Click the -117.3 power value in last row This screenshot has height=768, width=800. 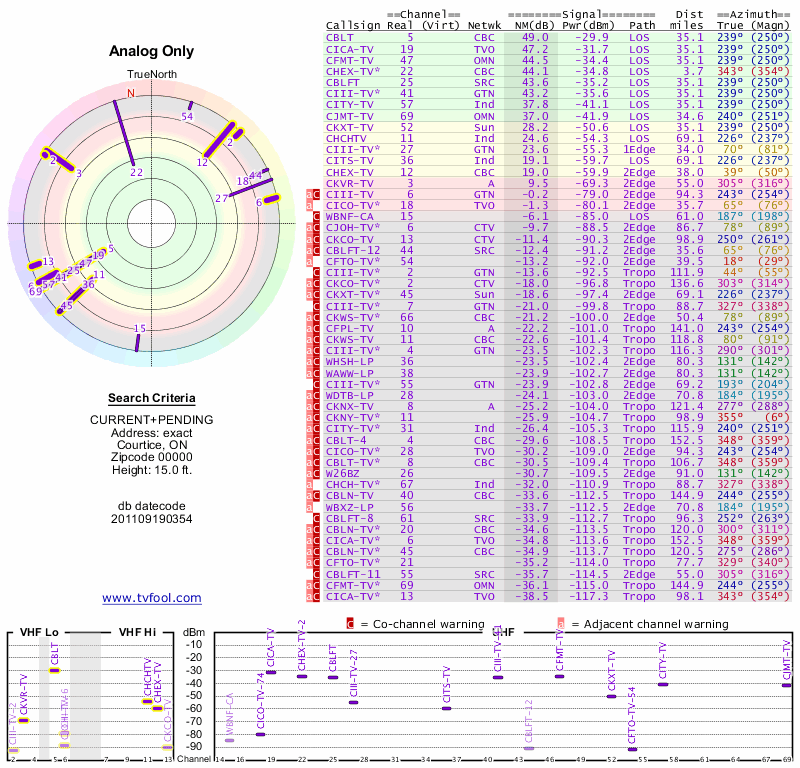pyautogui.click(x=588, y=596)
